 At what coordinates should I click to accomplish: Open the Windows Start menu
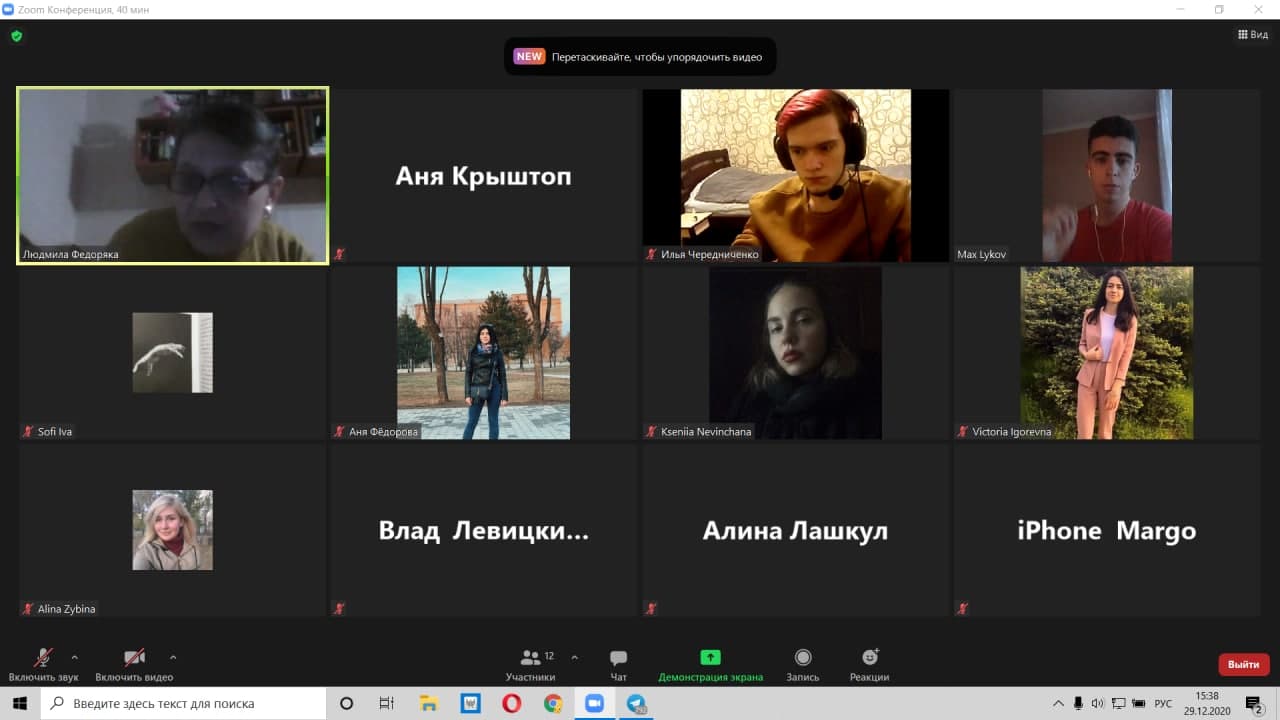[x=20, y=703]
